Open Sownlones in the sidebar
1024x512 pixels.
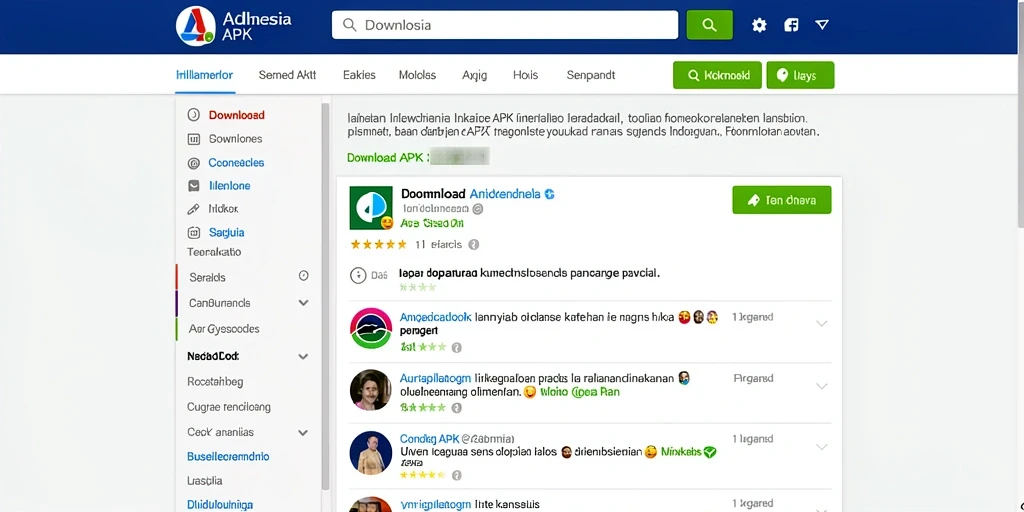(x=235, y=138)
